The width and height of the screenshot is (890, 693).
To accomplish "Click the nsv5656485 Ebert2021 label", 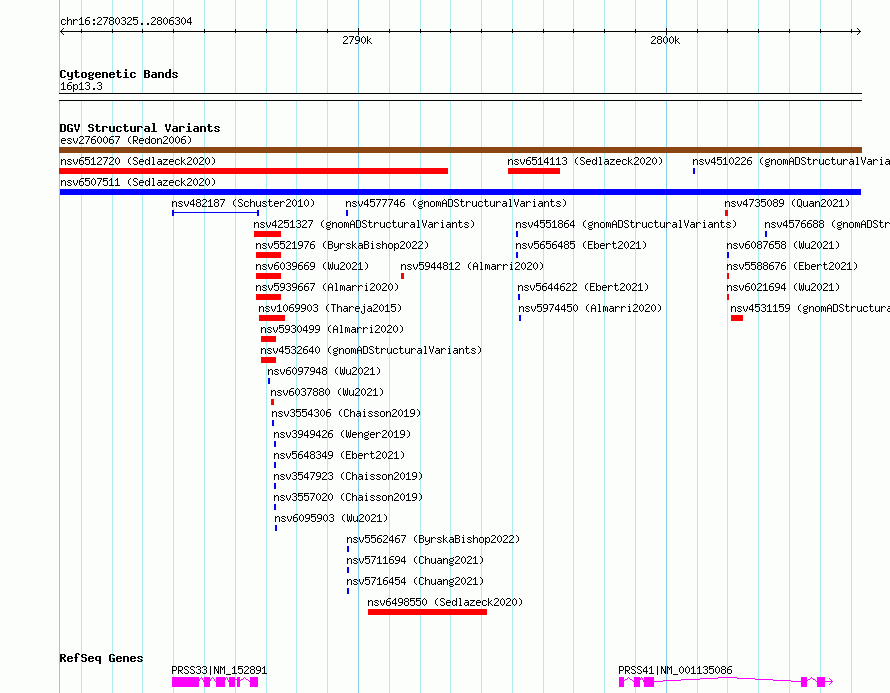I will point(581,245).
